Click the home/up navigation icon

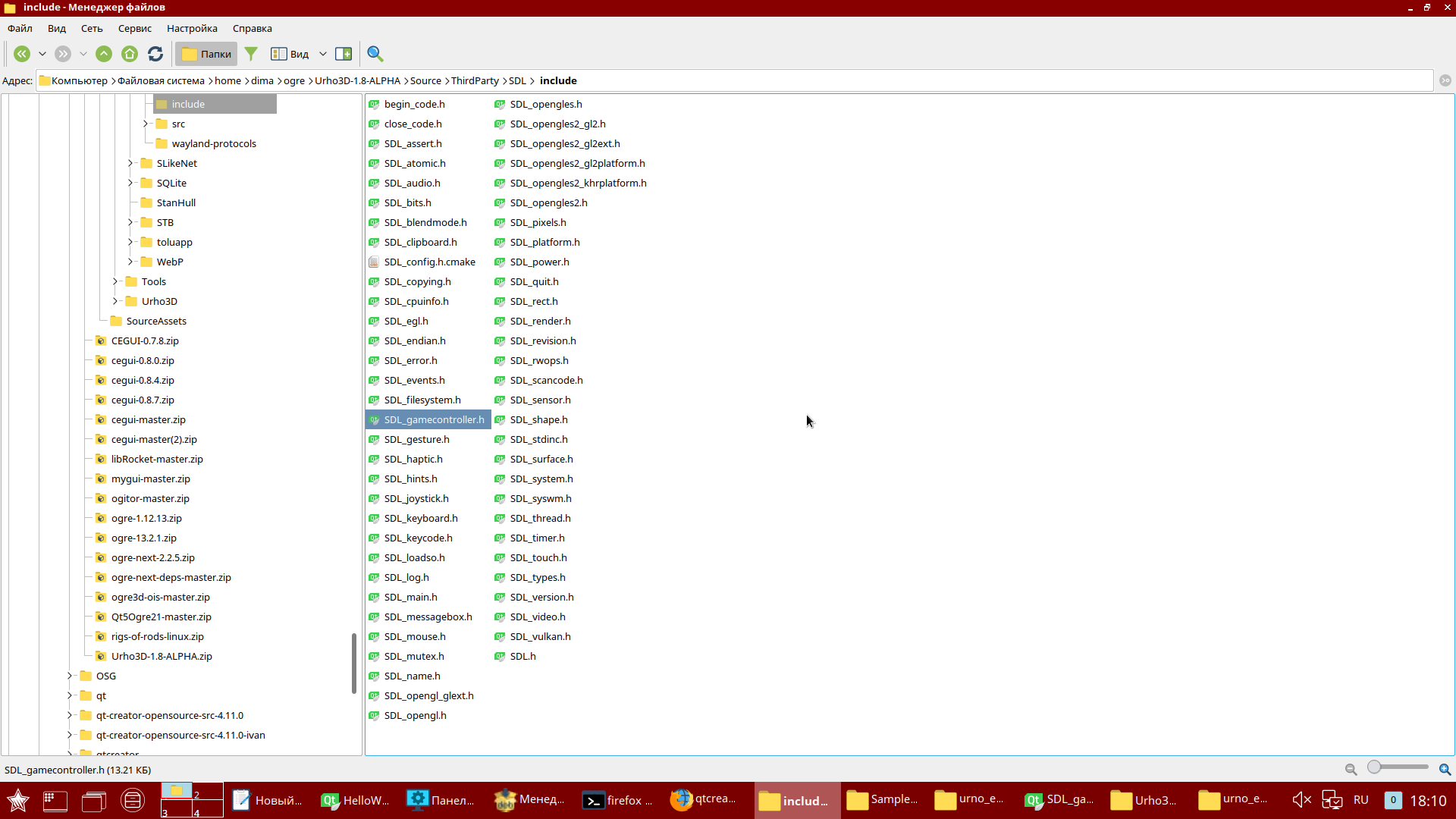pos(129,53)
